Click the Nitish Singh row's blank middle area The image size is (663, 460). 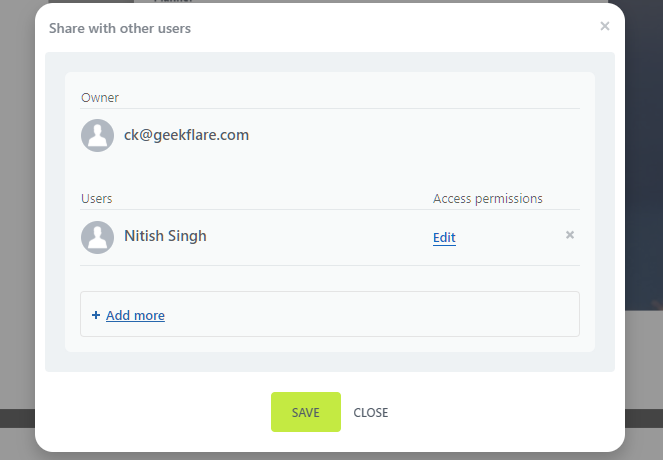320,237
